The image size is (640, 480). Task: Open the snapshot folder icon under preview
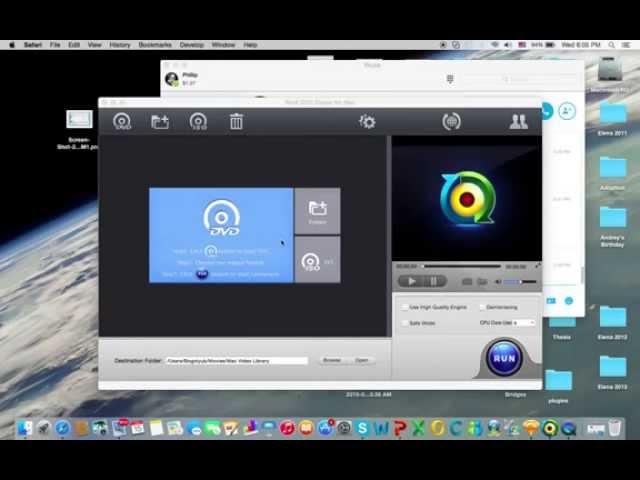click(x=482, y=282)
